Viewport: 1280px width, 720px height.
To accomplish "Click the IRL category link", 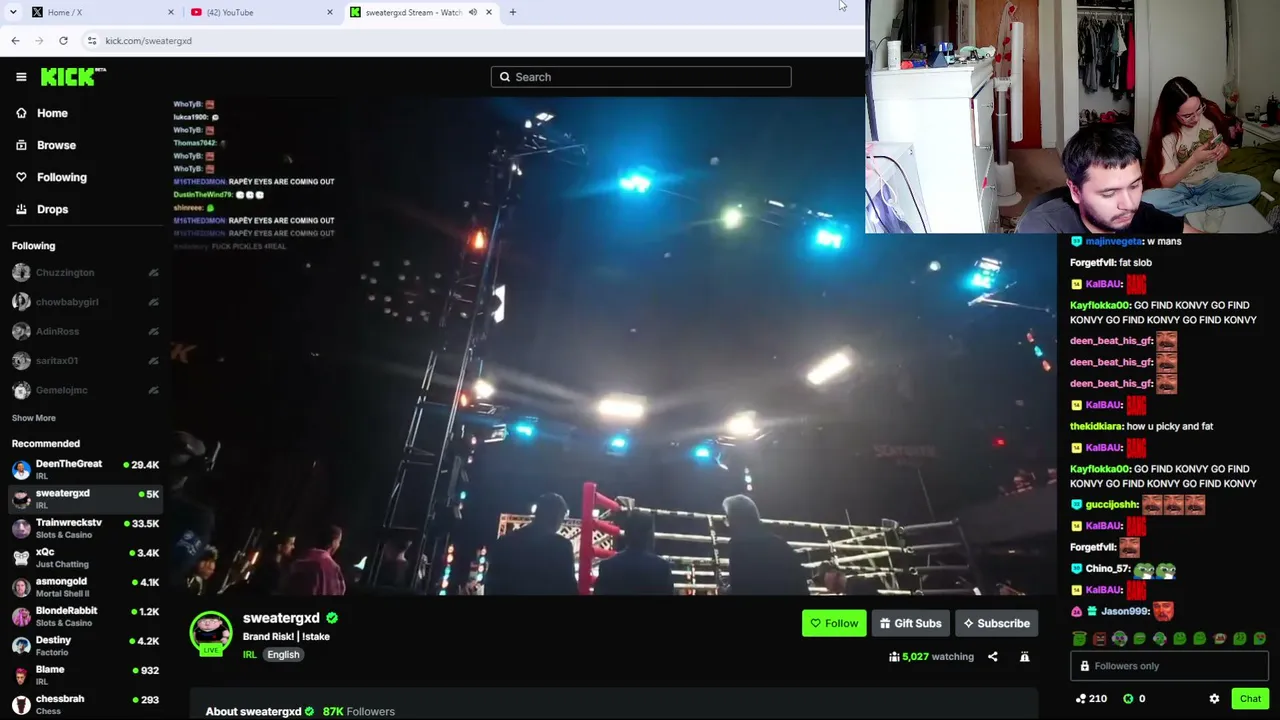I will (249, 655).
